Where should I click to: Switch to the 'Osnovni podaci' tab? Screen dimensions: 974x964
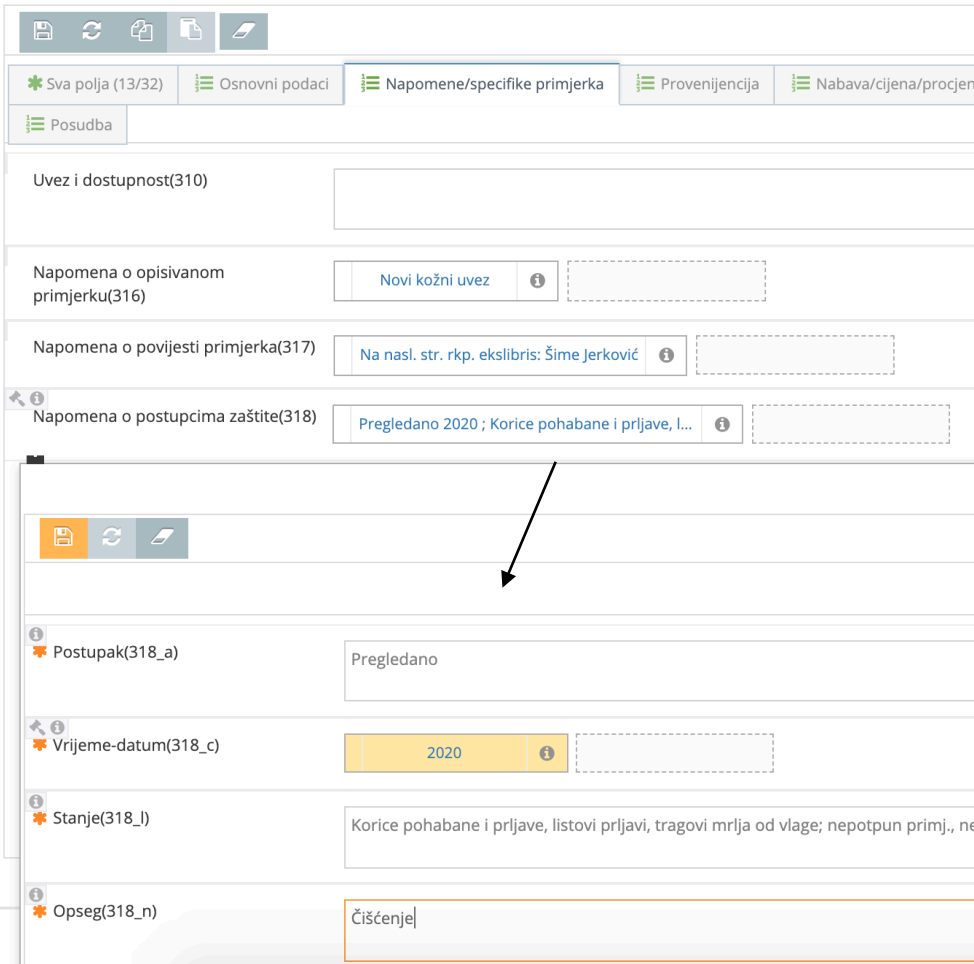[261, 84]
